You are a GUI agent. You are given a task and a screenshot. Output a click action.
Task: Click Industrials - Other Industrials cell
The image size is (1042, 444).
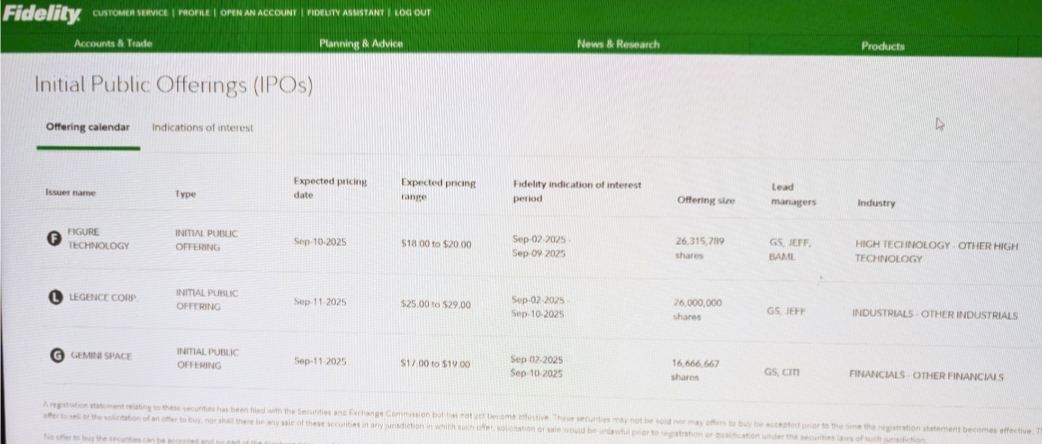pos(935,315)
